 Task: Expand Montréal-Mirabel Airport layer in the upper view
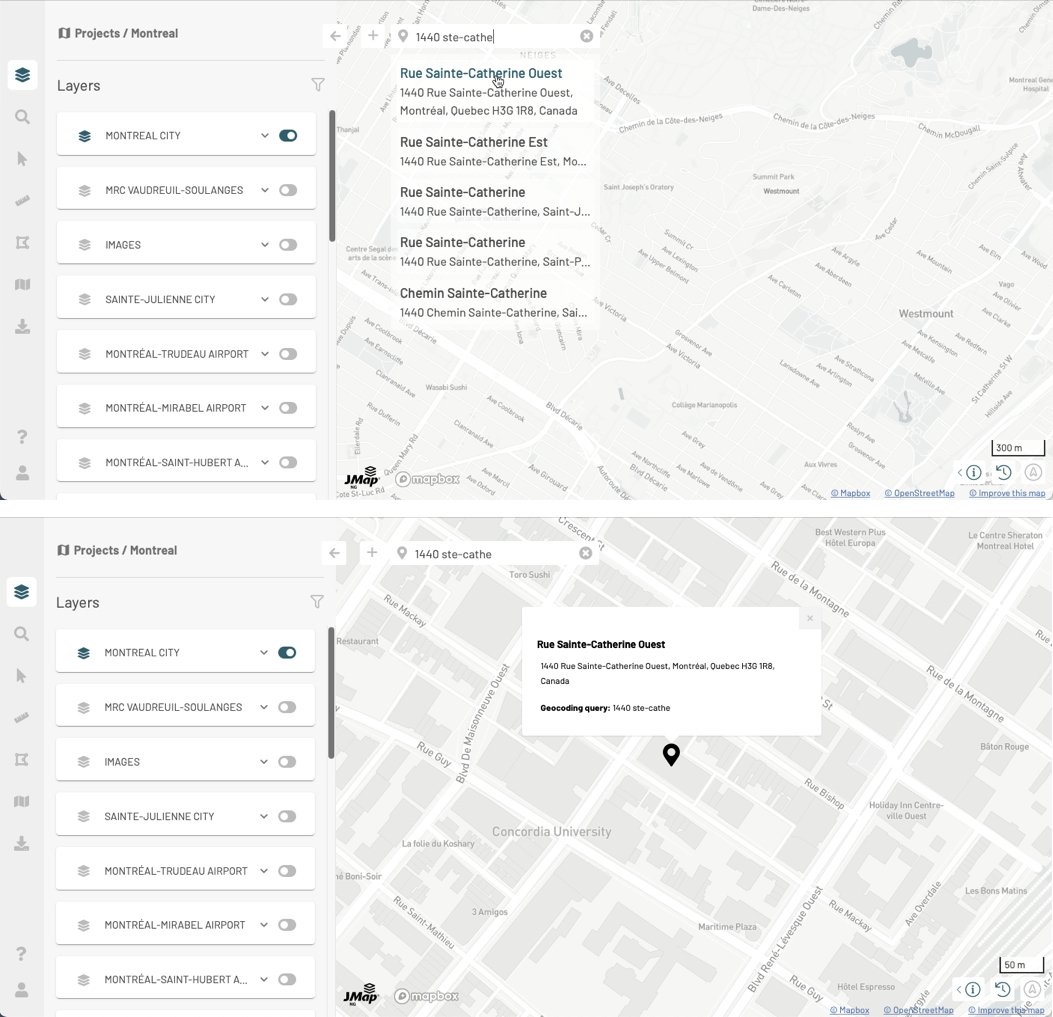(265, 408)
